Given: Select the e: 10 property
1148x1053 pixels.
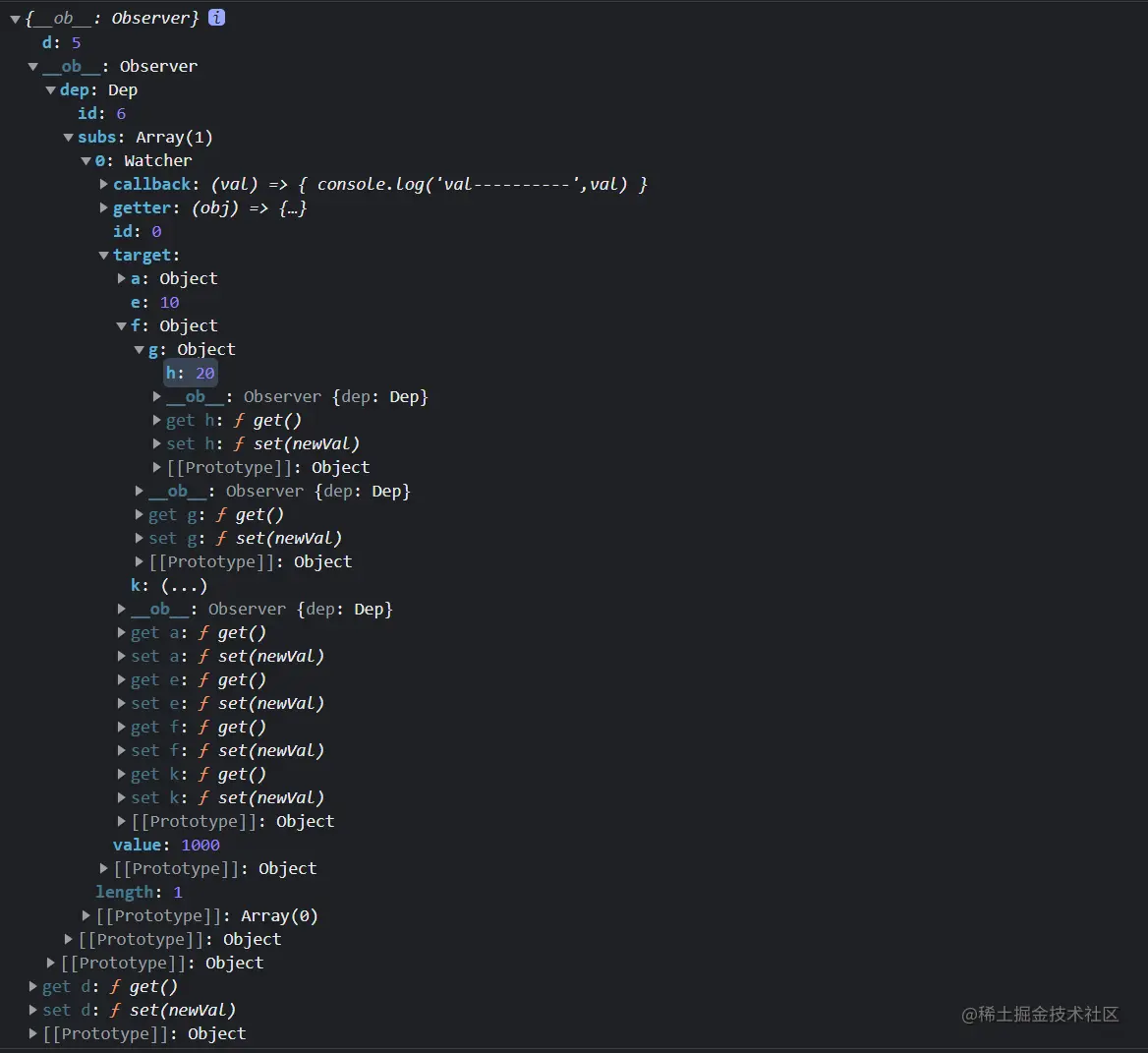Looking at the screenshot, I should [155, 303].
